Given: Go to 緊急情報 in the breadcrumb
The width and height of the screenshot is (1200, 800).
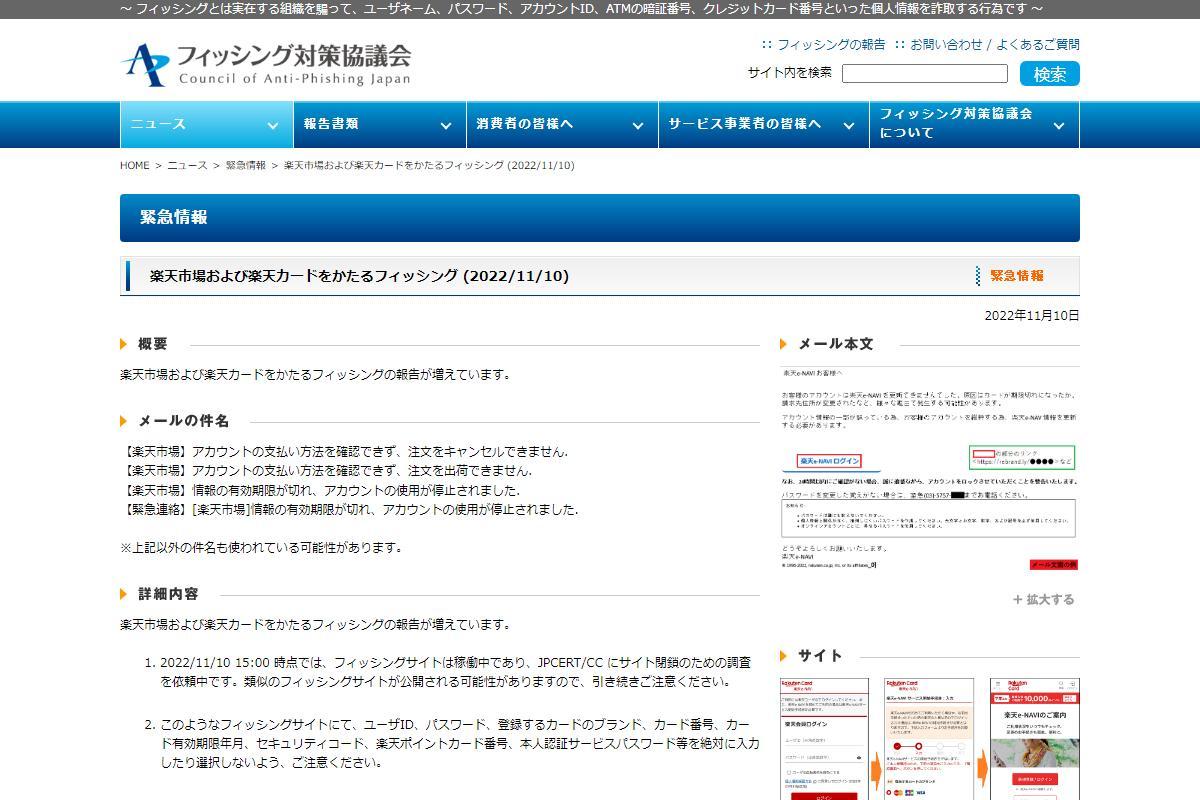Looking at the screenshot, I should pyautogui.click(x=246, y=165).
